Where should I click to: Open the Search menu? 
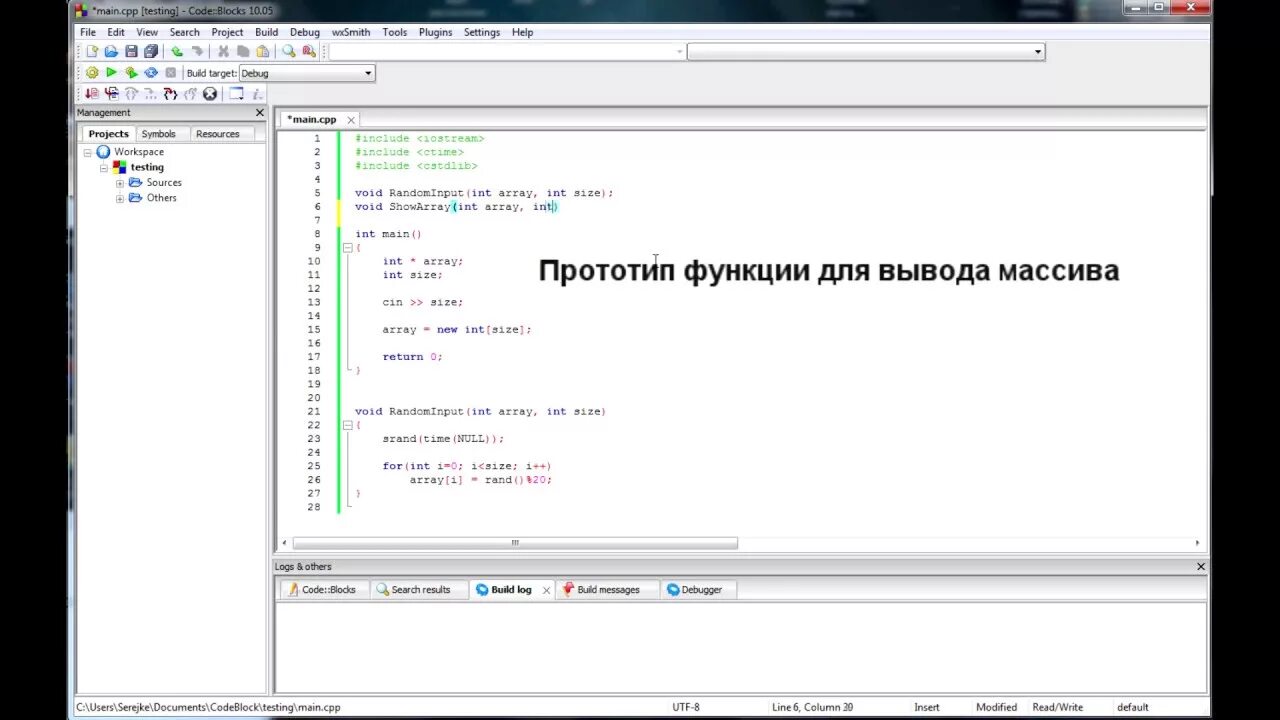coord(184,32)
